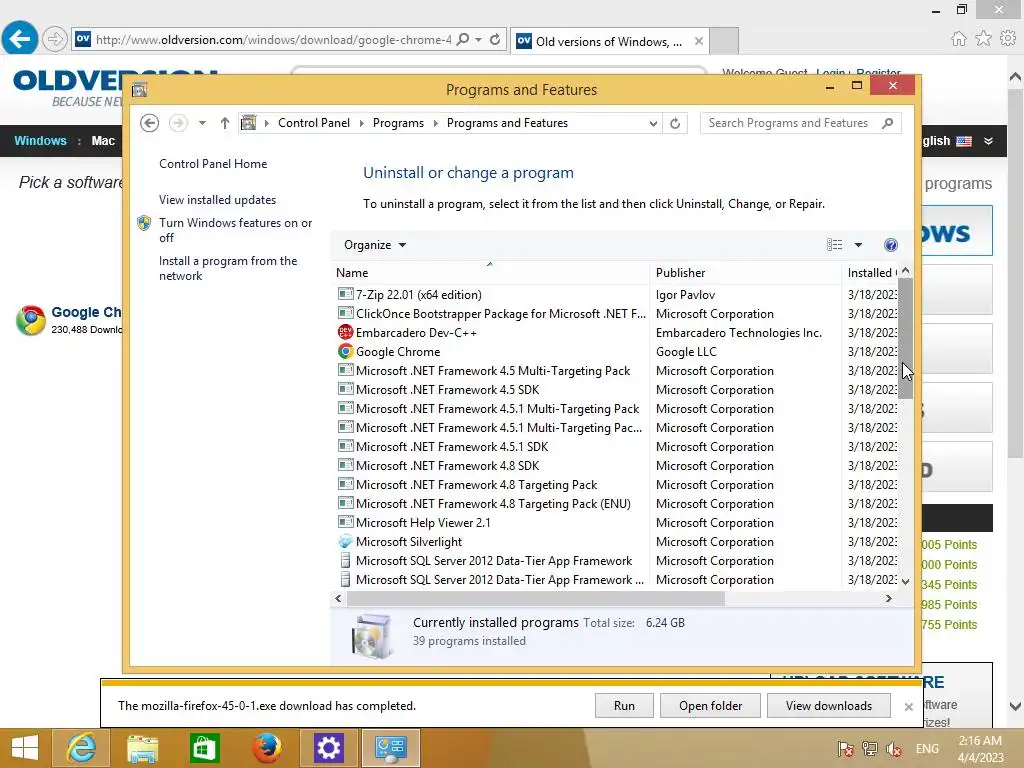Click the Embarcadero Dev-C++ icon
The image size is (1024, 768).
[345, 332]
